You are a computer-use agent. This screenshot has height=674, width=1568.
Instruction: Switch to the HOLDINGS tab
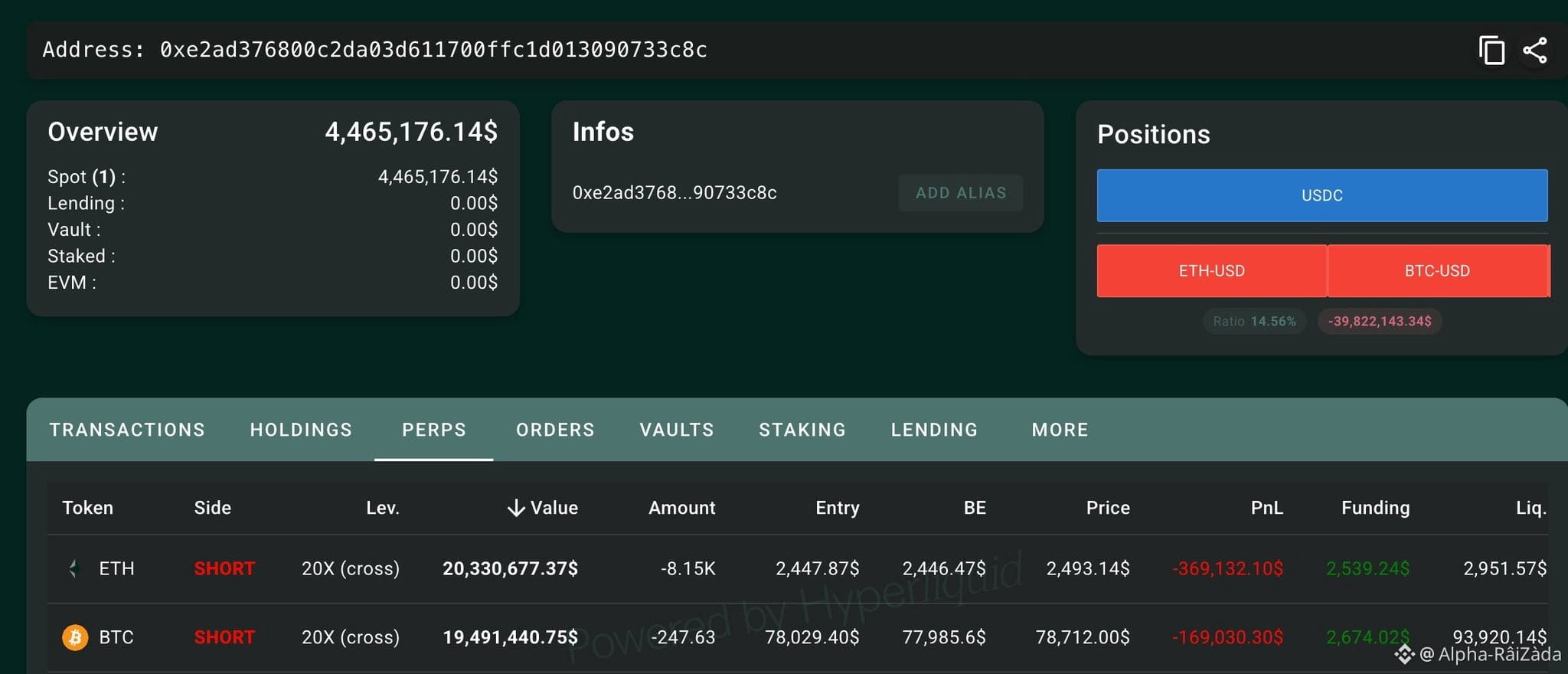click(x=301, y=430)
